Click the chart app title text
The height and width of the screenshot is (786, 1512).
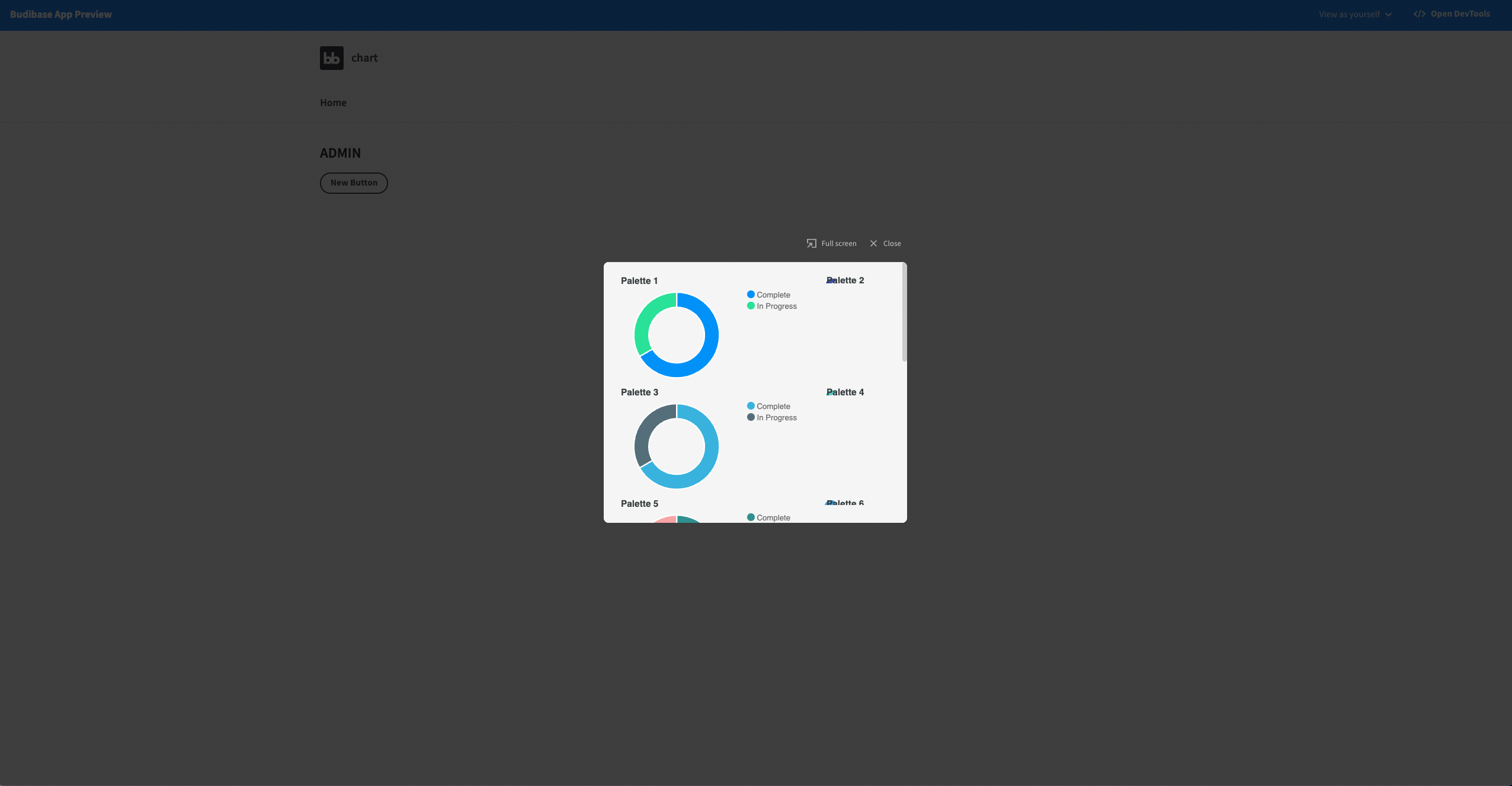[x=364, y=58]
